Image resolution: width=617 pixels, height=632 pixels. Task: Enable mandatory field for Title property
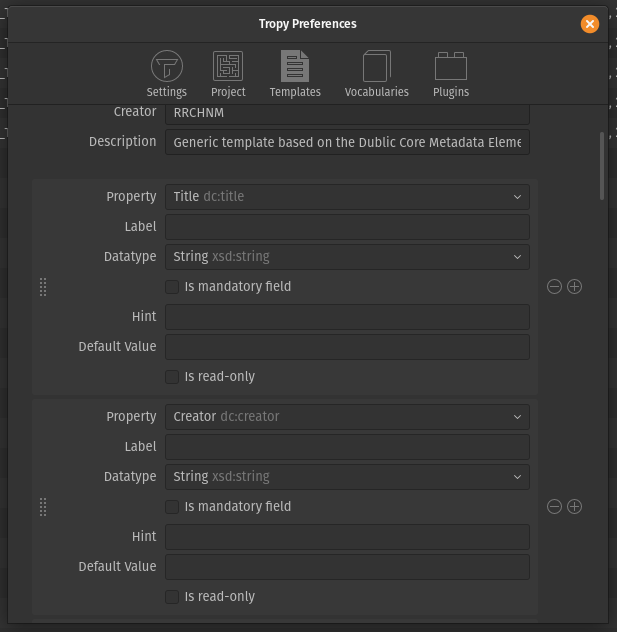pyautogui.click(x=172, y=287)
